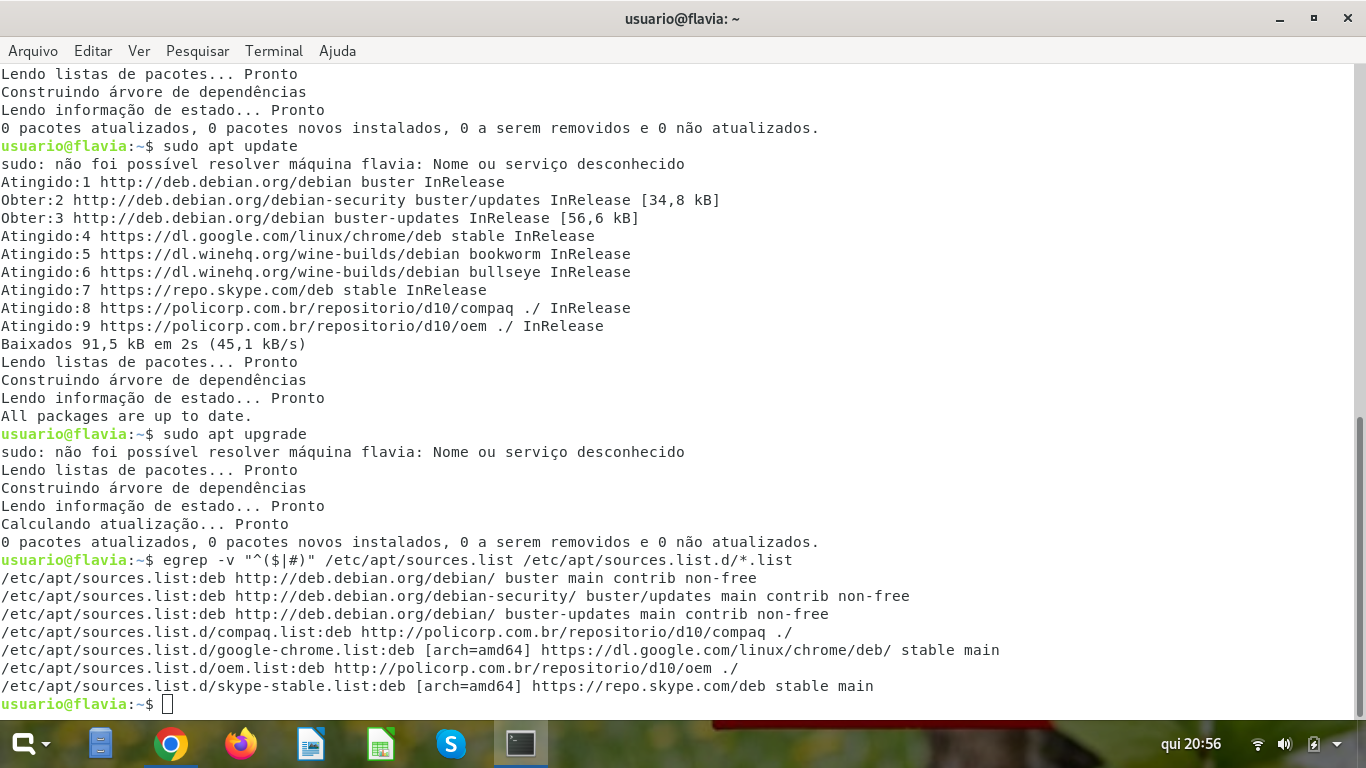The image size is (1366, 768).
Task: Click the egrep -v command line
Action: point(477,560)
